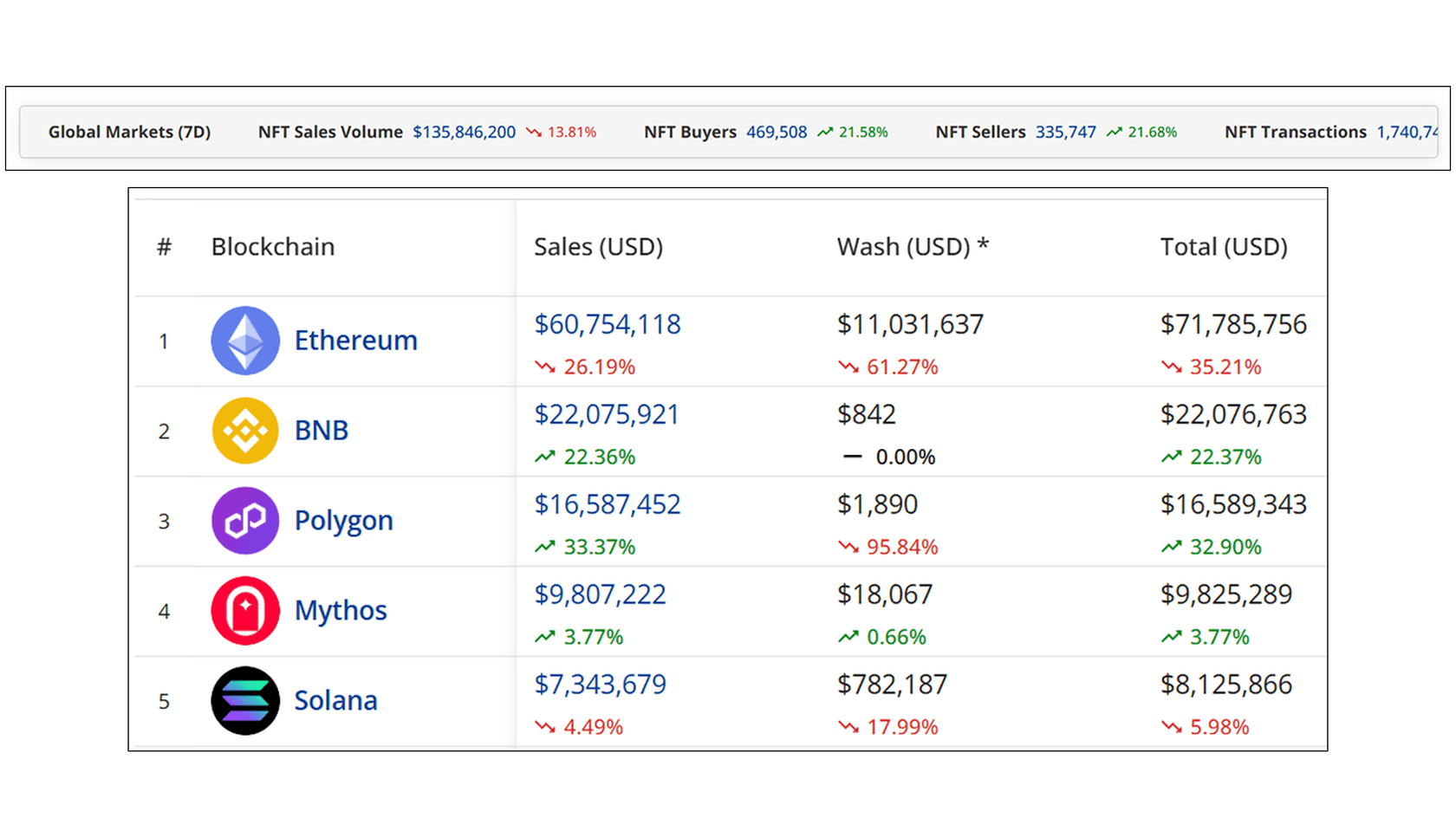Click Mythos wash change 0.66%
This screenshot has width=1456, height=818.
(882, 638)
